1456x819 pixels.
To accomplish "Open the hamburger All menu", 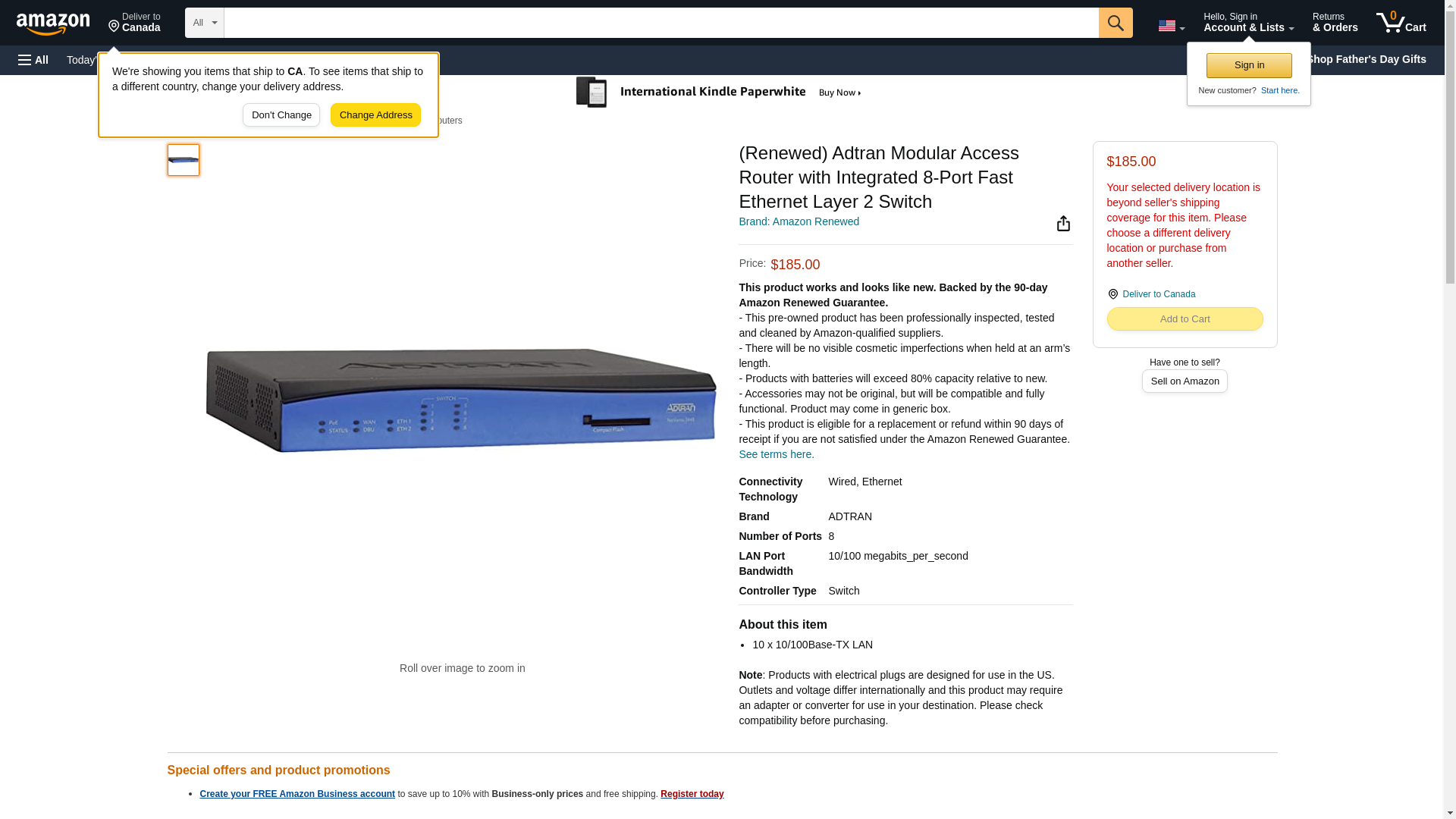I will coord(33,60).
